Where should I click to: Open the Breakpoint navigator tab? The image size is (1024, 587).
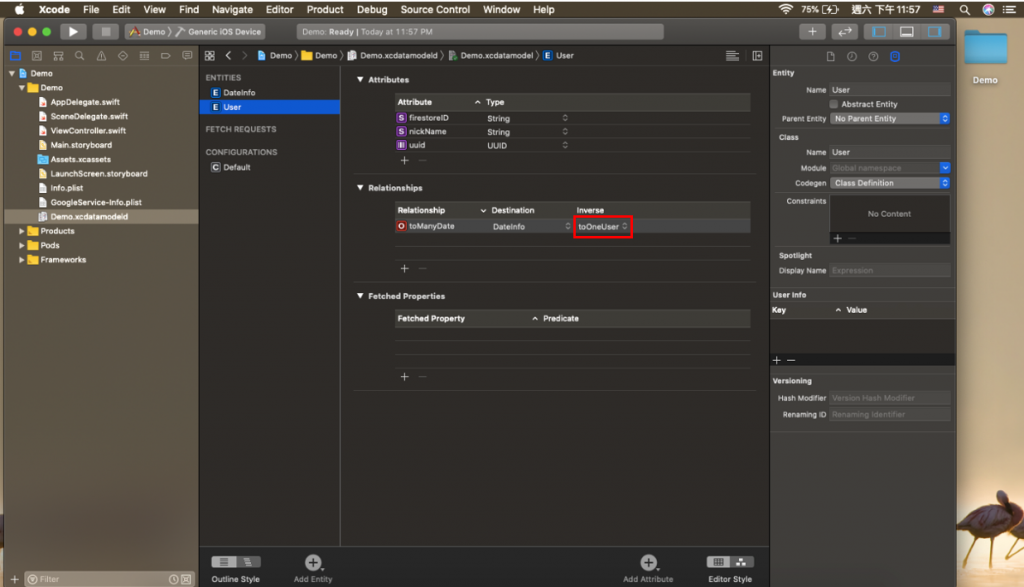(x=166, y=56)
